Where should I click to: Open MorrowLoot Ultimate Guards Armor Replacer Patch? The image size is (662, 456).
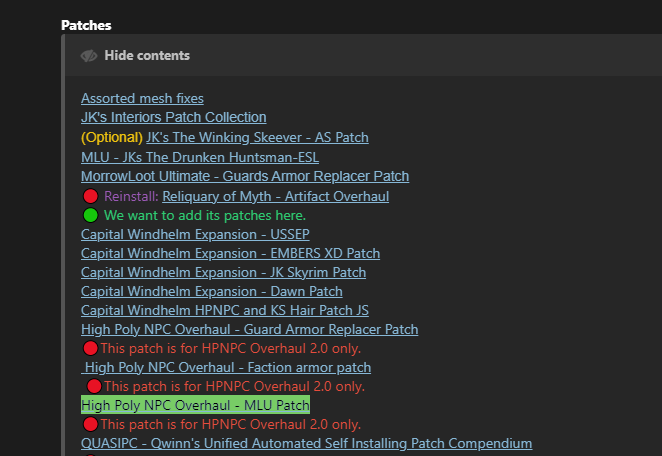pos(245,176)
